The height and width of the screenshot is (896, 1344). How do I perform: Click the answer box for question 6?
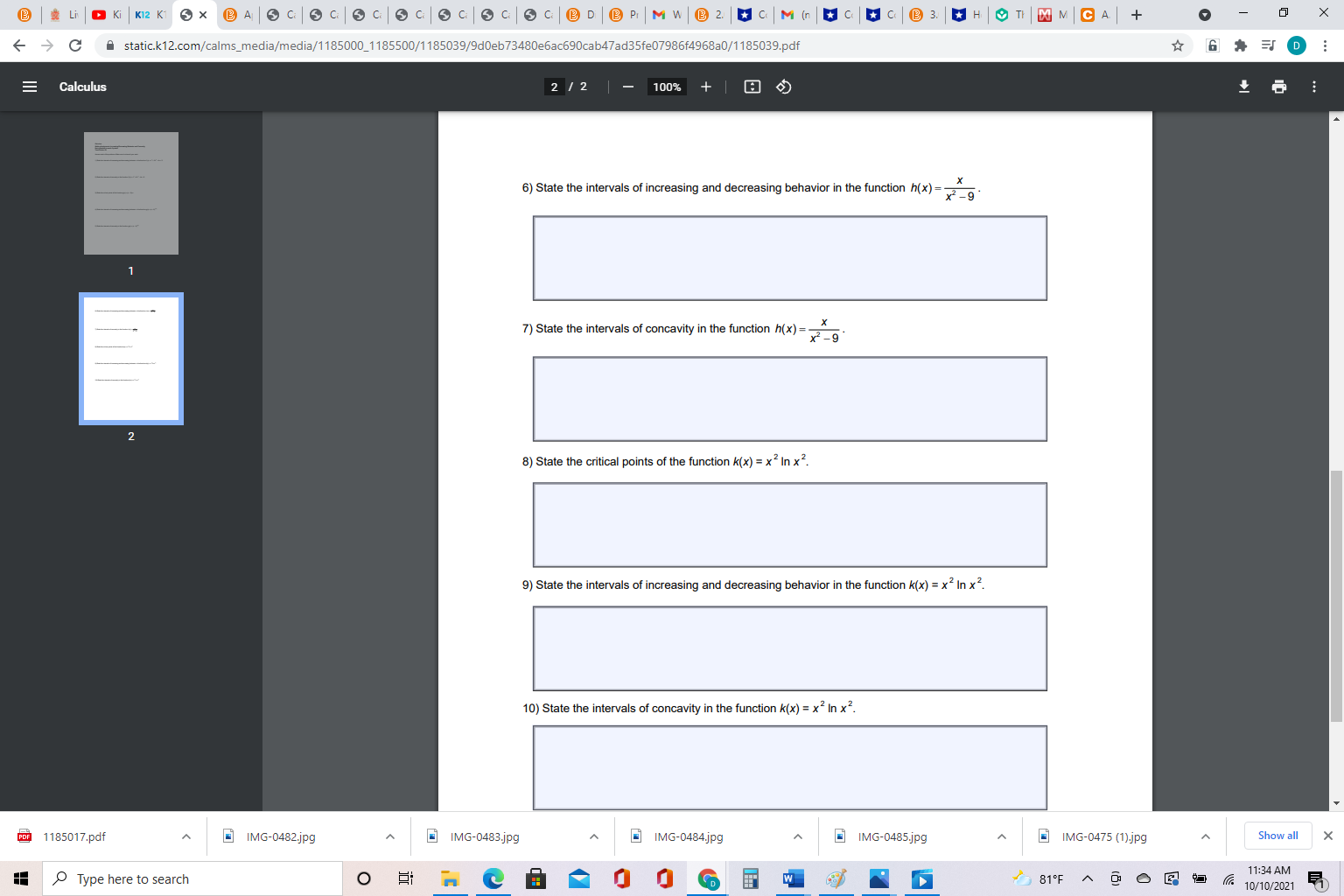pyautogui.click(x=790, y=258)
